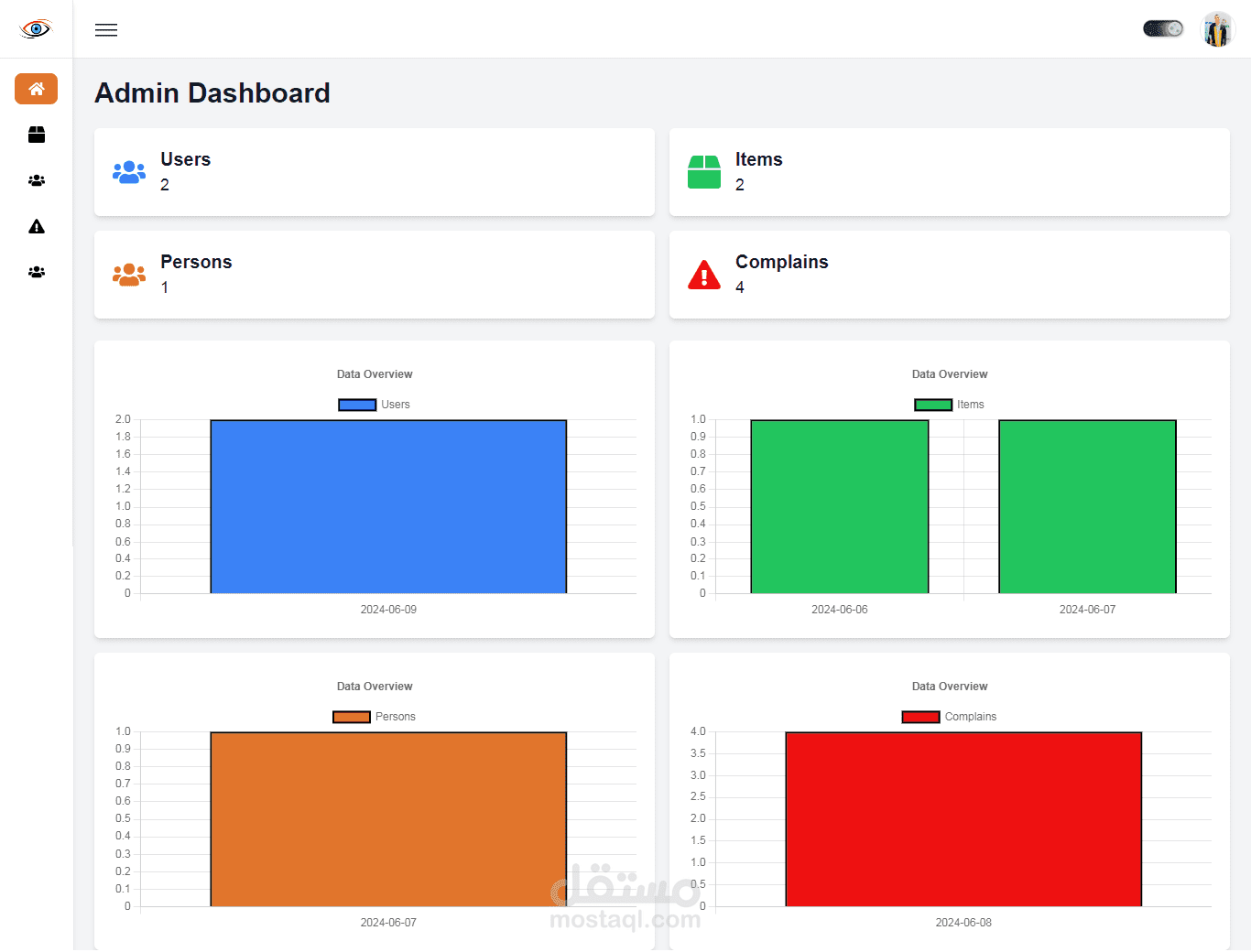Click the orange group icon on the Persons card
This screenshot has height=952, width=1251.
pos(129,275)
